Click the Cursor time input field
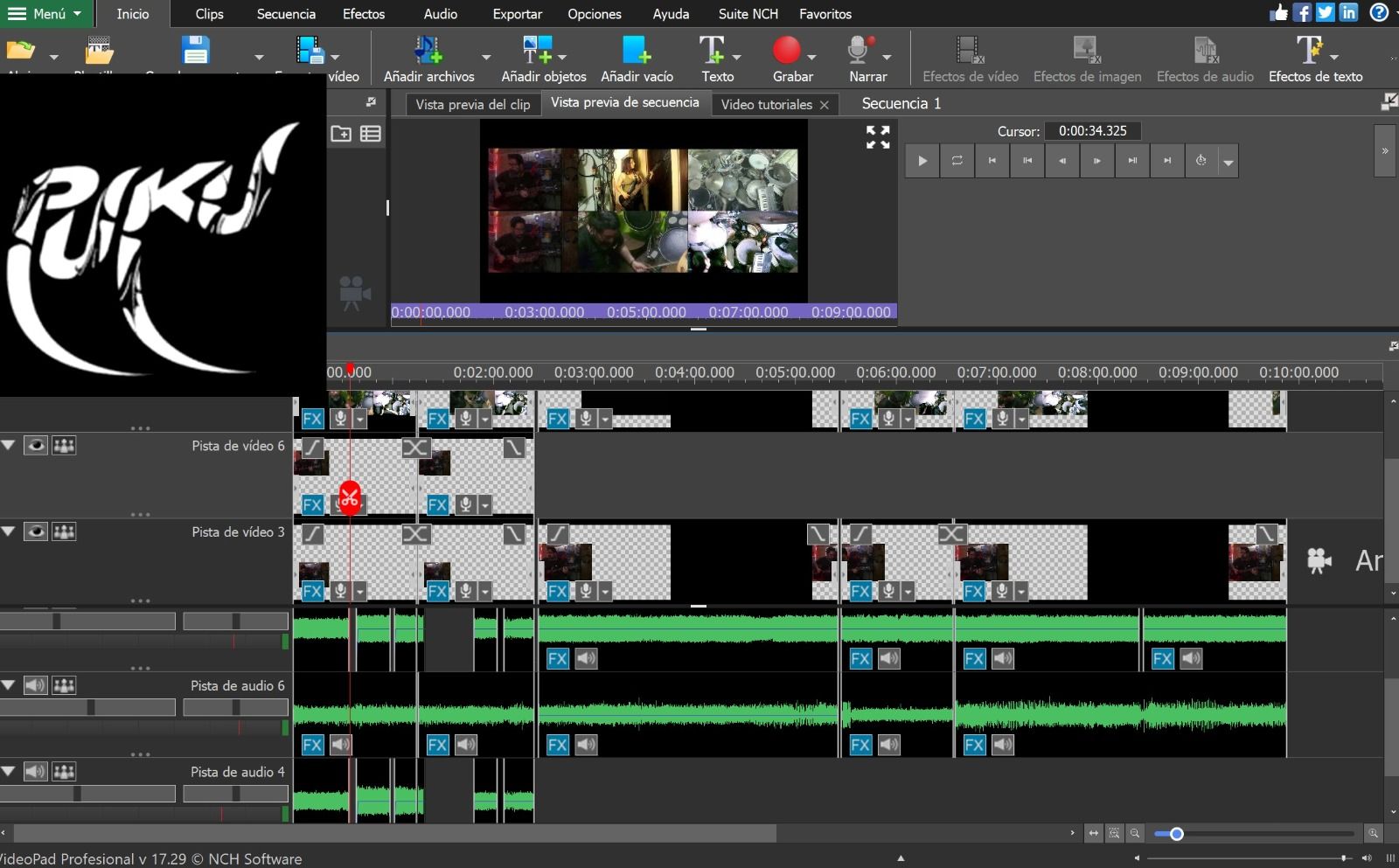Viewport: 1399px width, 868px height. (1093, 131)
